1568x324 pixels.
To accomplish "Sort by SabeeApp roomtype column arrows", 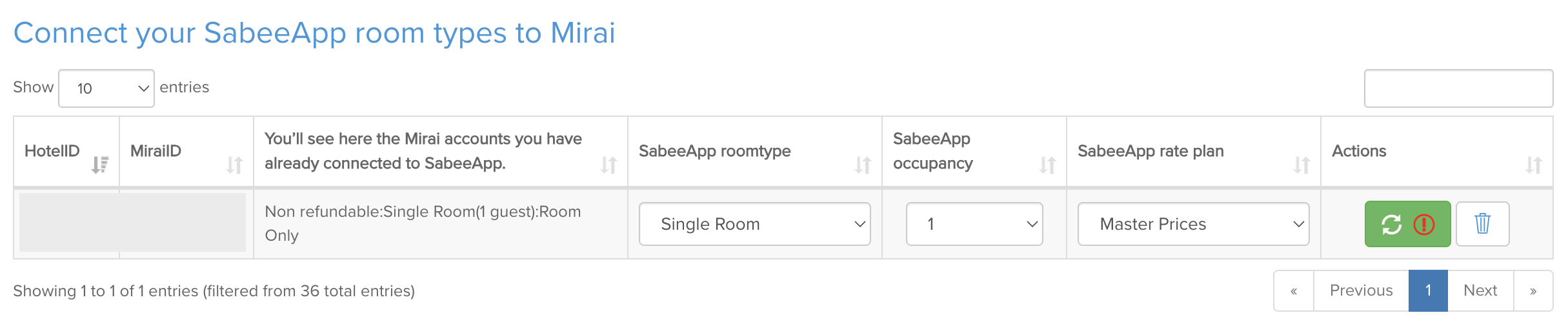I will [863, 165].
